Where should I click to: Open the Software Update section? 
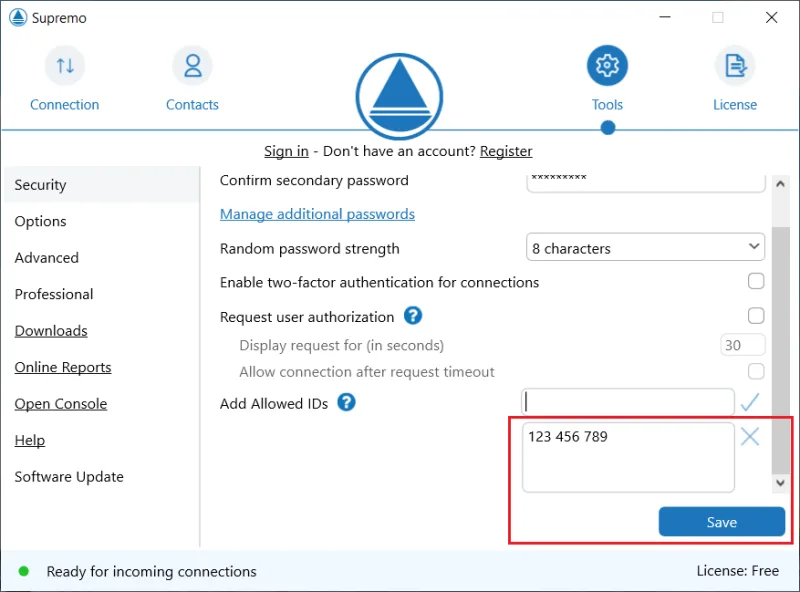(x=69, y=477)
